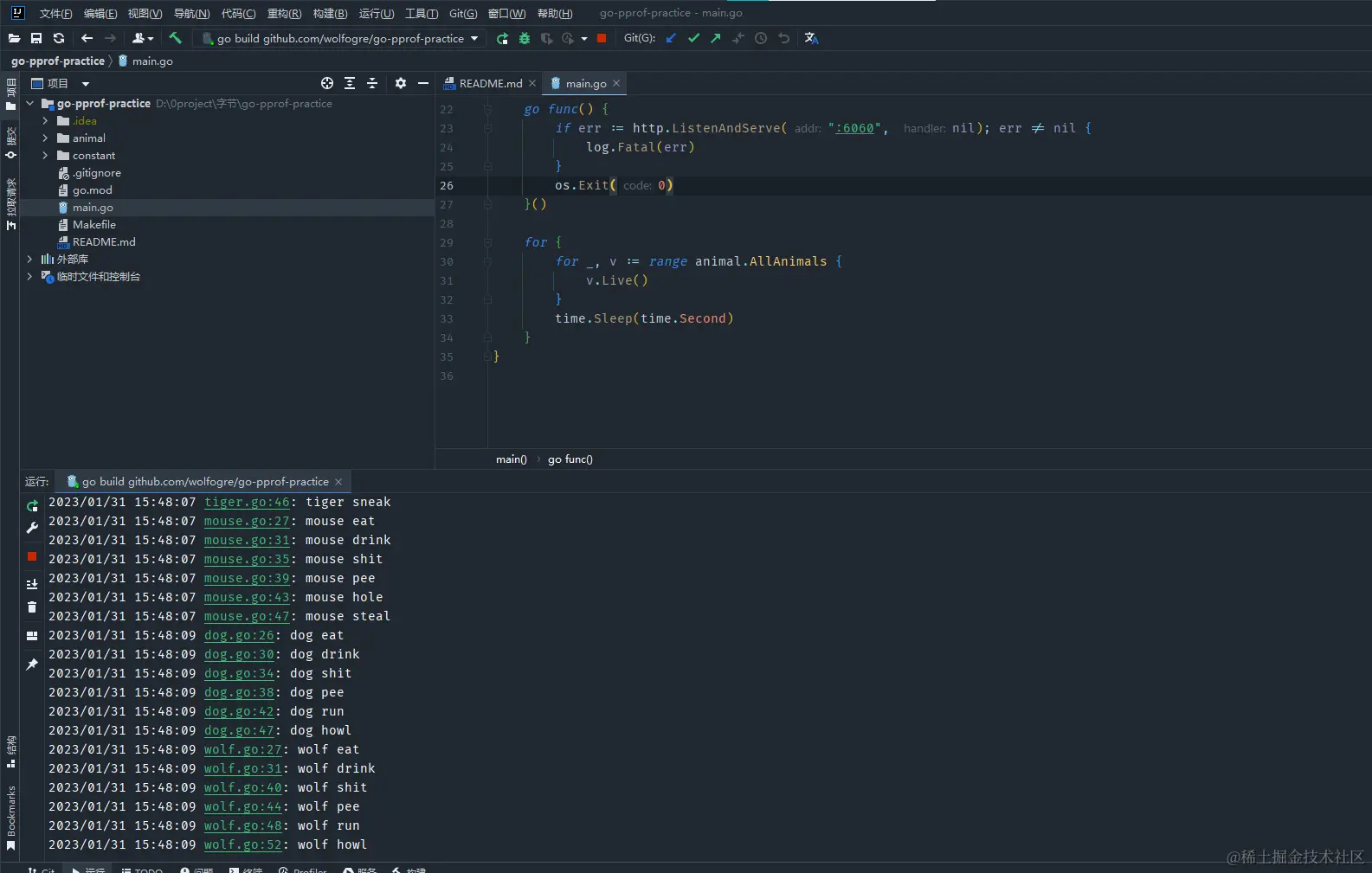Navigate back with the left arrow
The height and width of the screenshot is (873, 1372).
pyautogui.click(x=87, y=38)
